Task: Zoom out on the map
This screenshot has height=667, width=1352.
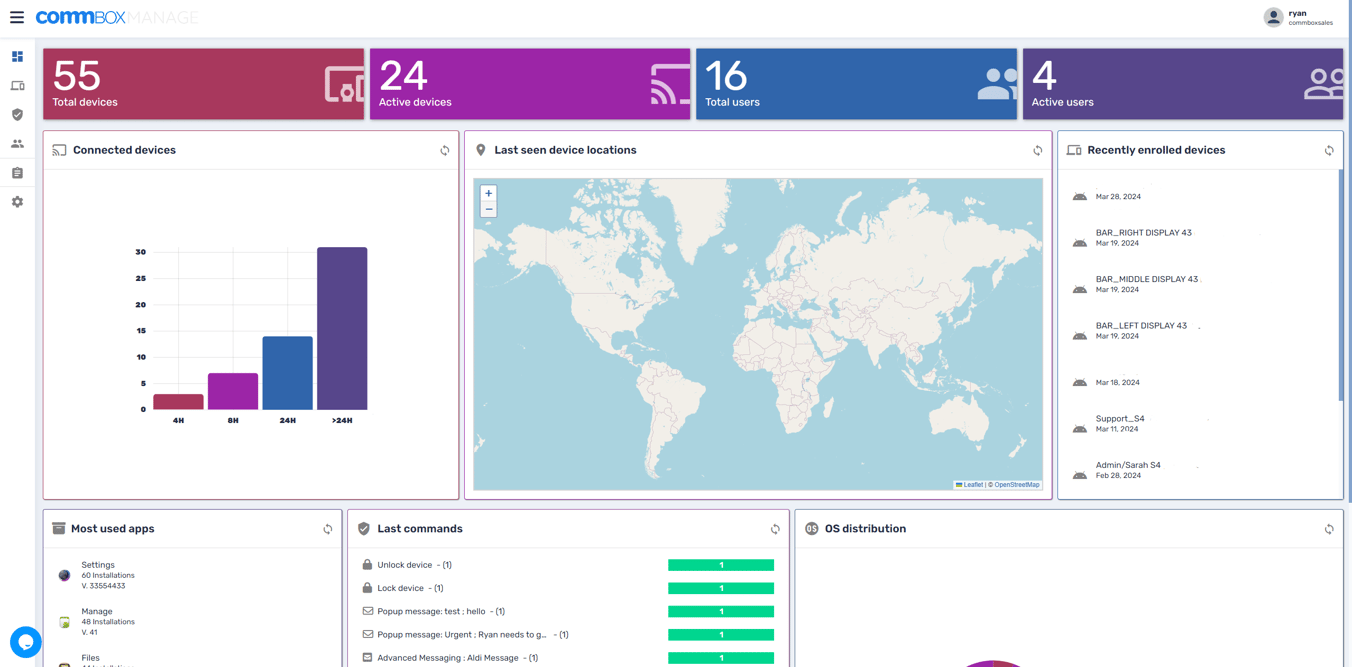Action: [x=488, y=209]
